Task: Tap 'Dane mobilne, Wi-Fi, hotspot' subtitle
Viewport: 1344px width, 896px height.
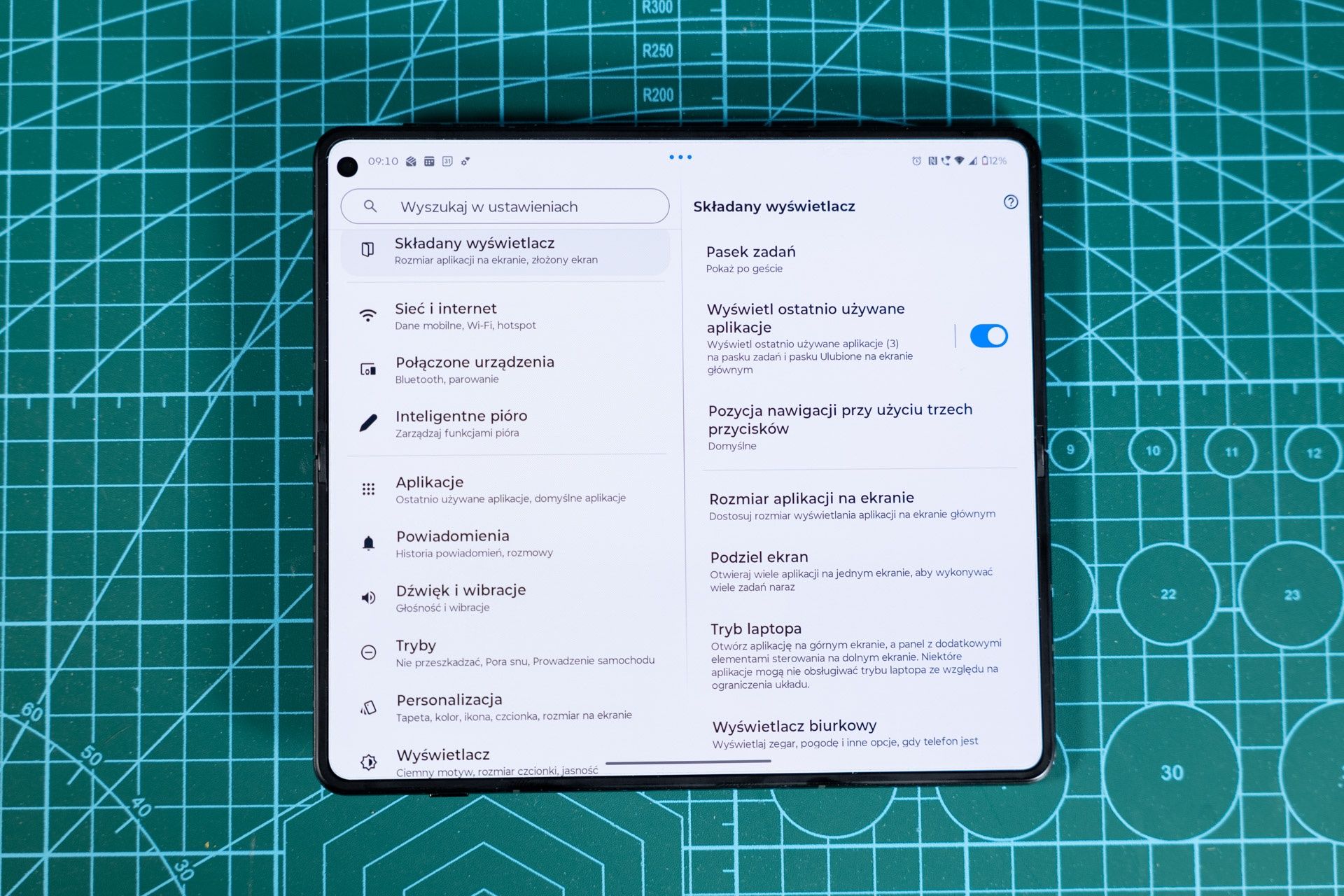Action: pos(465,325)
